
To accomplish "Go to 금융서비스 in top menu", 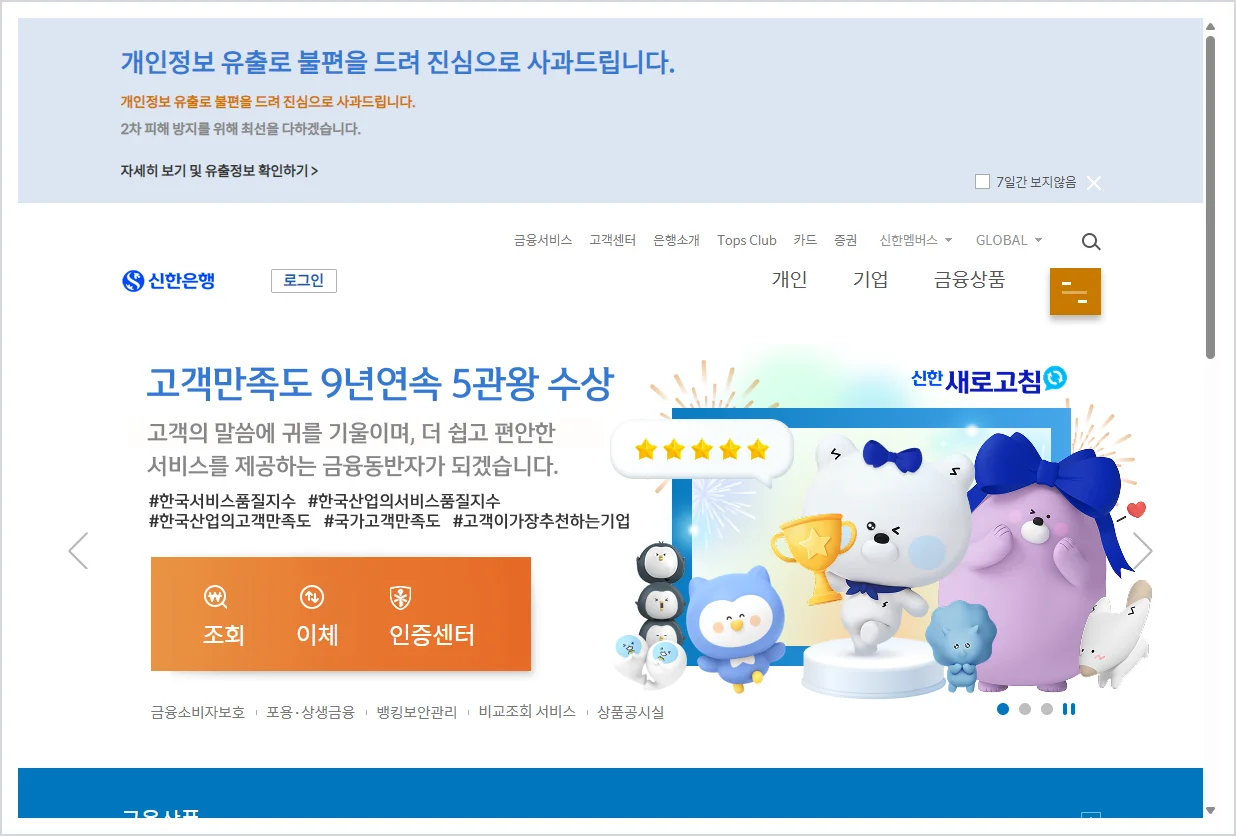I will (x=543, y=240).
